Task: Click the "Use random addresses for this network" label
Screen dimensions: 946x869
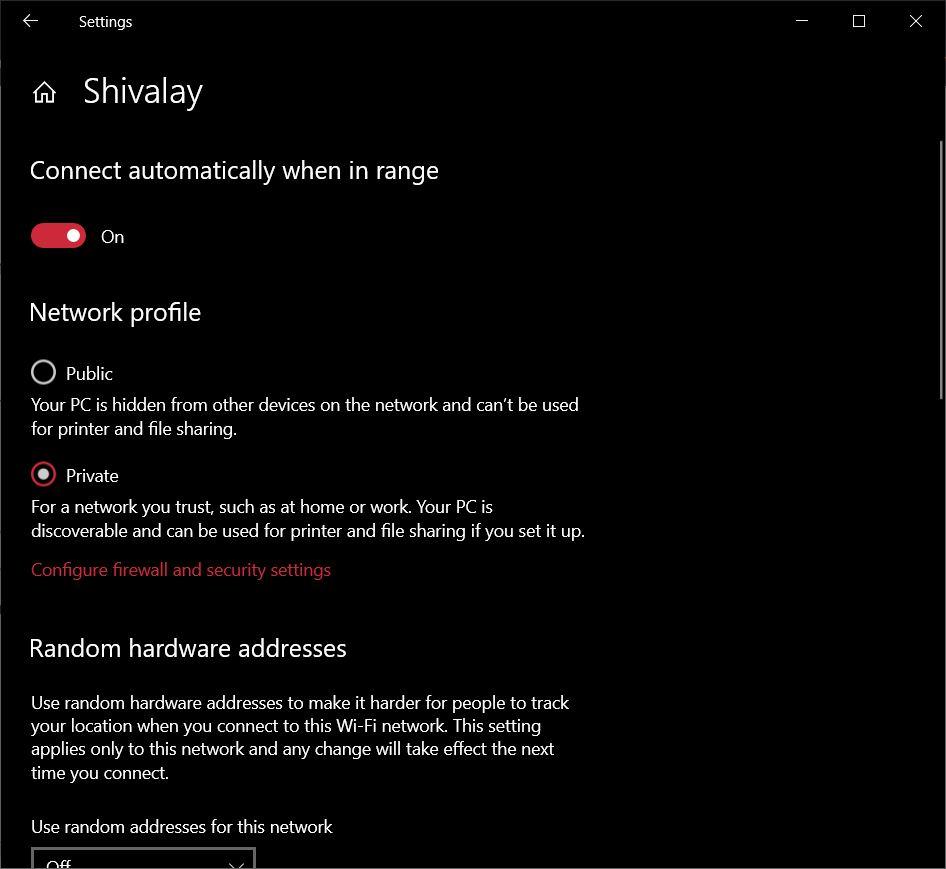Action: tap(181, 827)
